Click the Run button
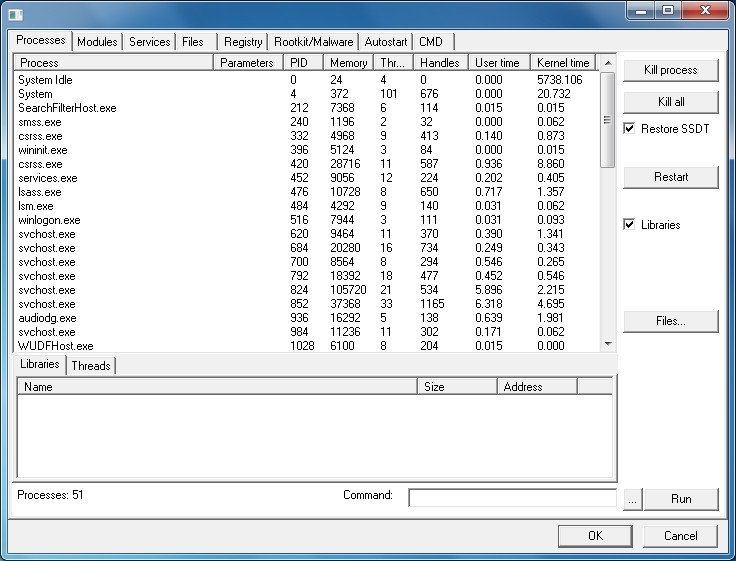This screenshot has width=736, height=561. point(680,499)
